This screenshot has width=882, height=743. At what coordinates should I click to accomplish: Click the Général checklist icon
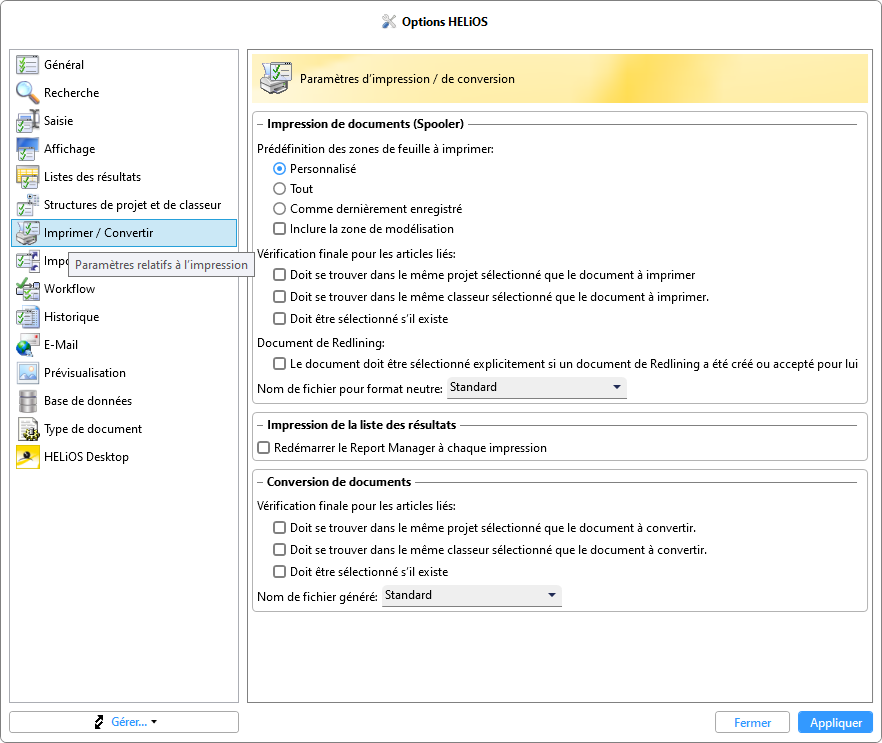(x=27, y=65)
